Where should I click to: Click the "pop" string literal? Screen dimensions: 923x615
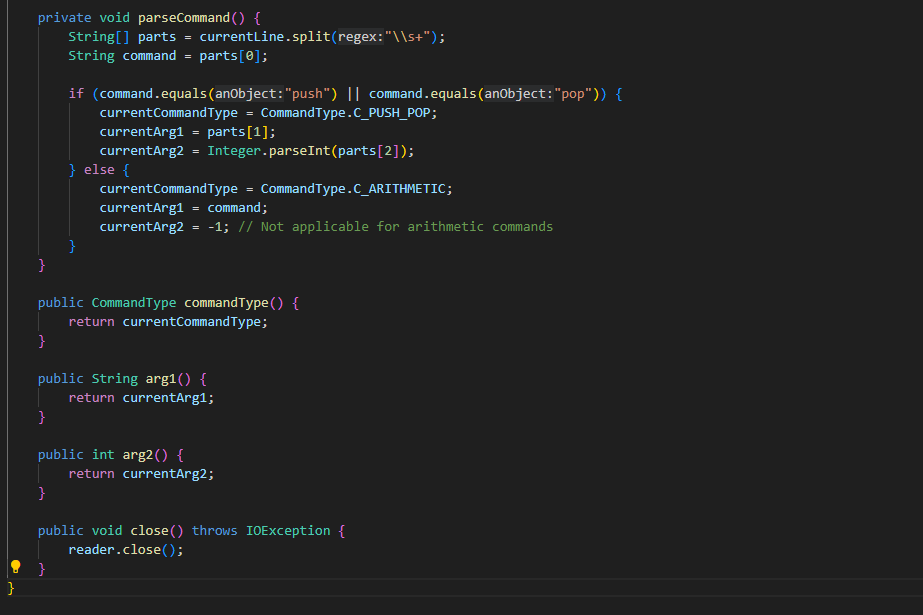(572, 93)
